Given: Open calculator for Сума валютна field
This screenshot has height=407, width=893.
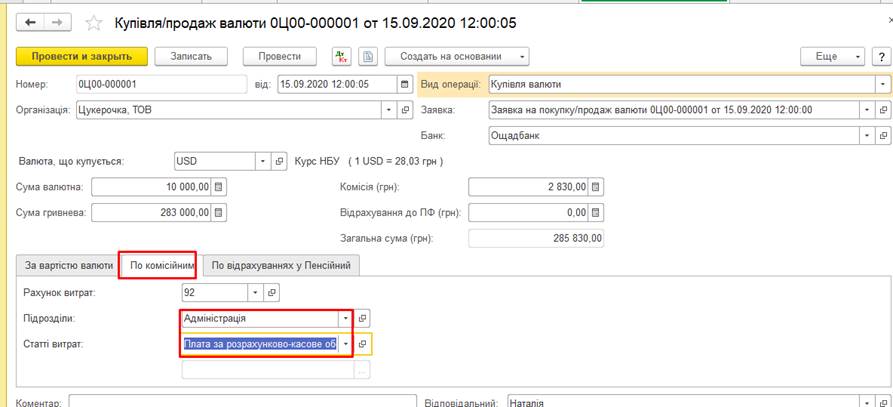Looking at the screenshot, I should click(220, 187).
